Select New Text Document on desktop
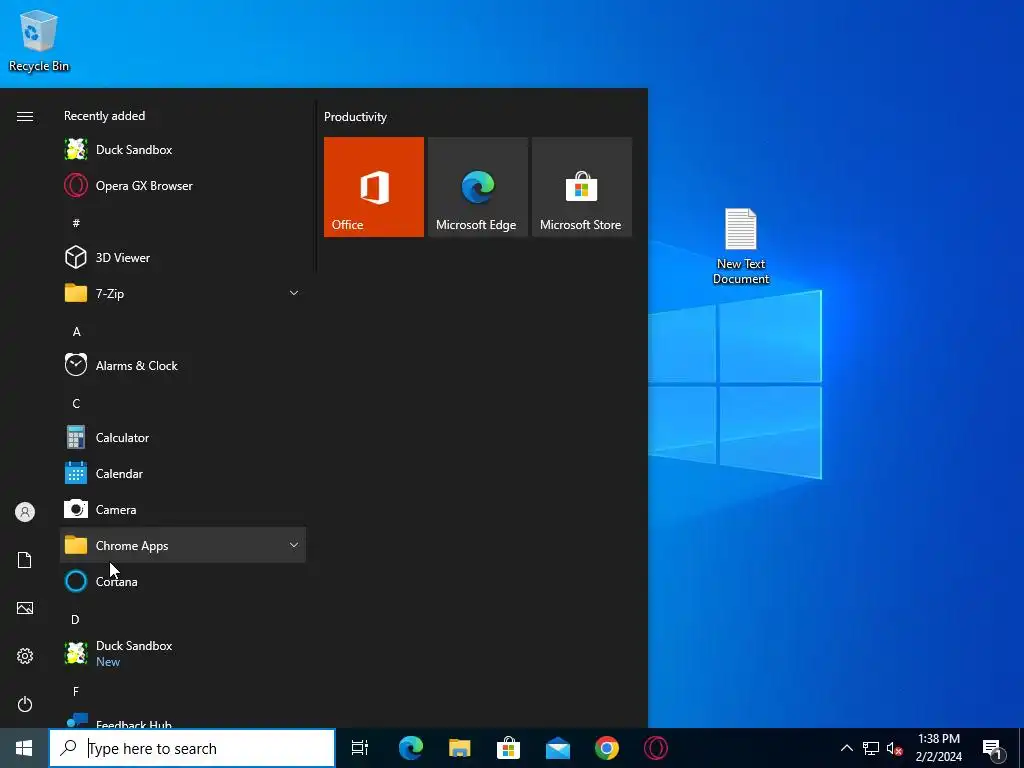Image resolution: width=1024 pixels, height=768 pixels. point(741,246)
